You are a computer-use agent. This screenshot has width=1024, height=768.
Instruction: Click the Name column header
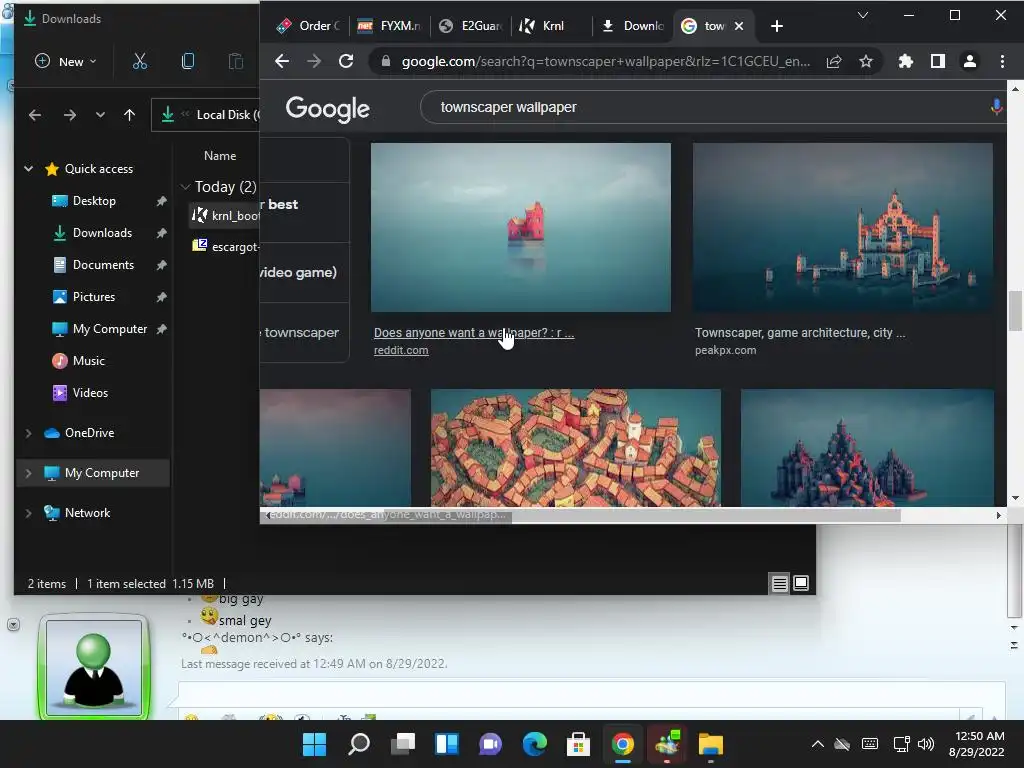click(220, 155)
